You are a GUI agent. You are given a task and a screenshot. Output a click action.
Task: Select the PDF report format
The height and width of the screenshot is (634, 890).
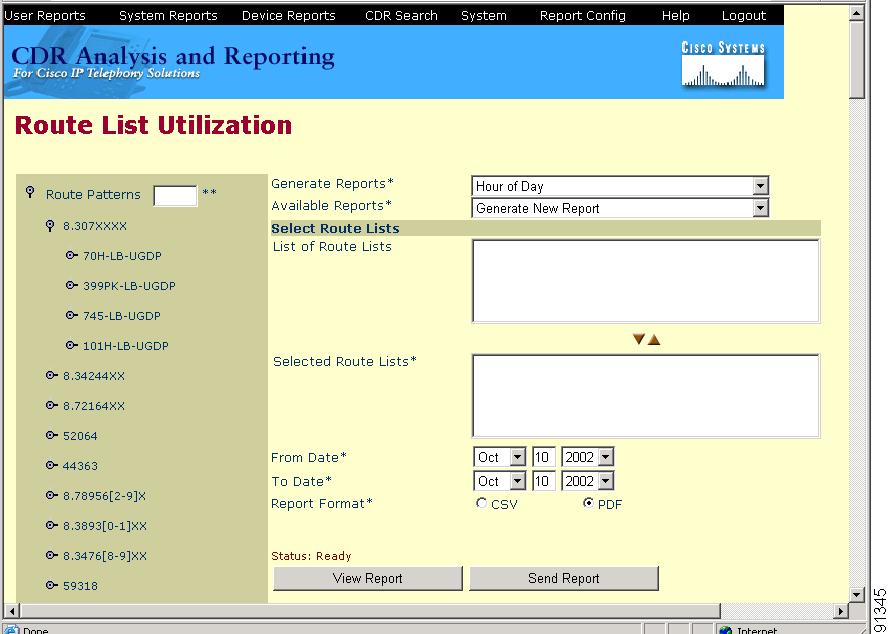[588, 503]
